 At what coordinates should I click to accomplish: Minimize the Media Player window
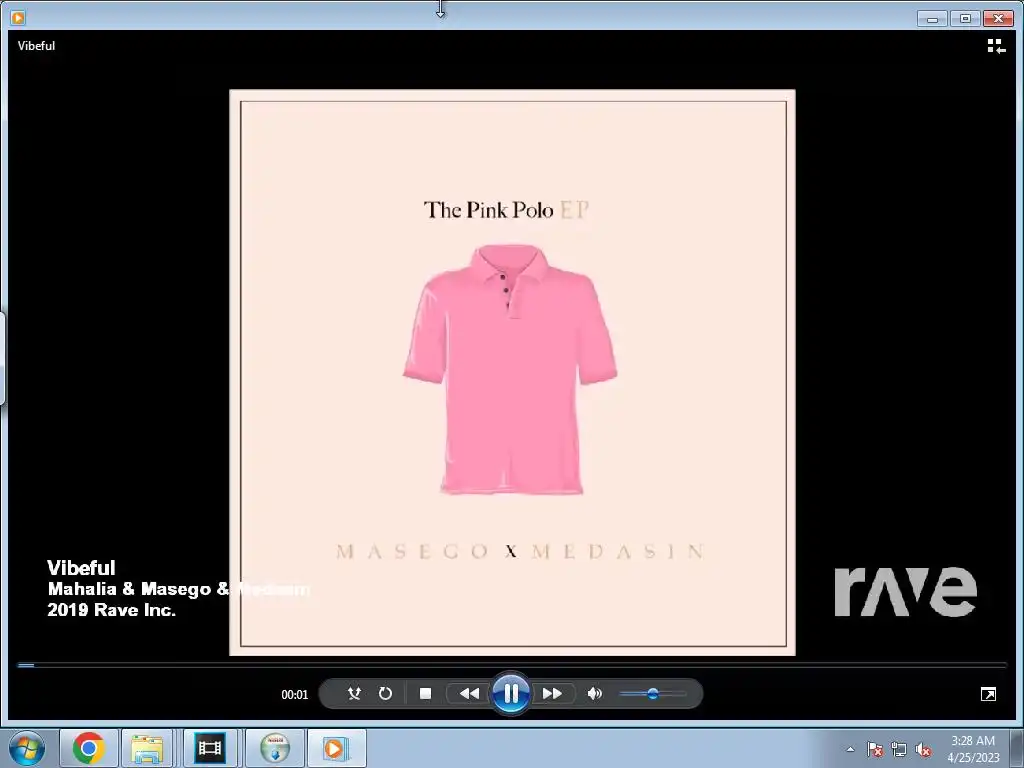point(932,18)
